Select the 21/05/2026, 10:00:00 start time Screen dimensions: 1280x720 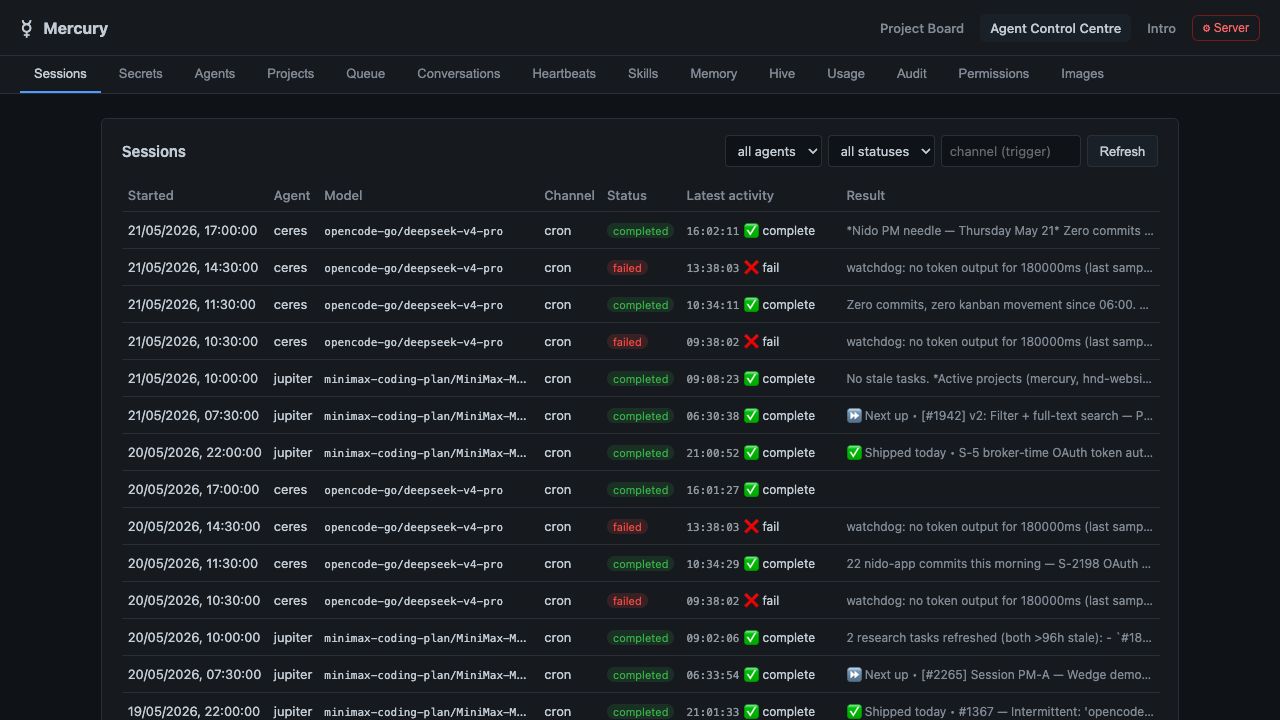(193, 378)
